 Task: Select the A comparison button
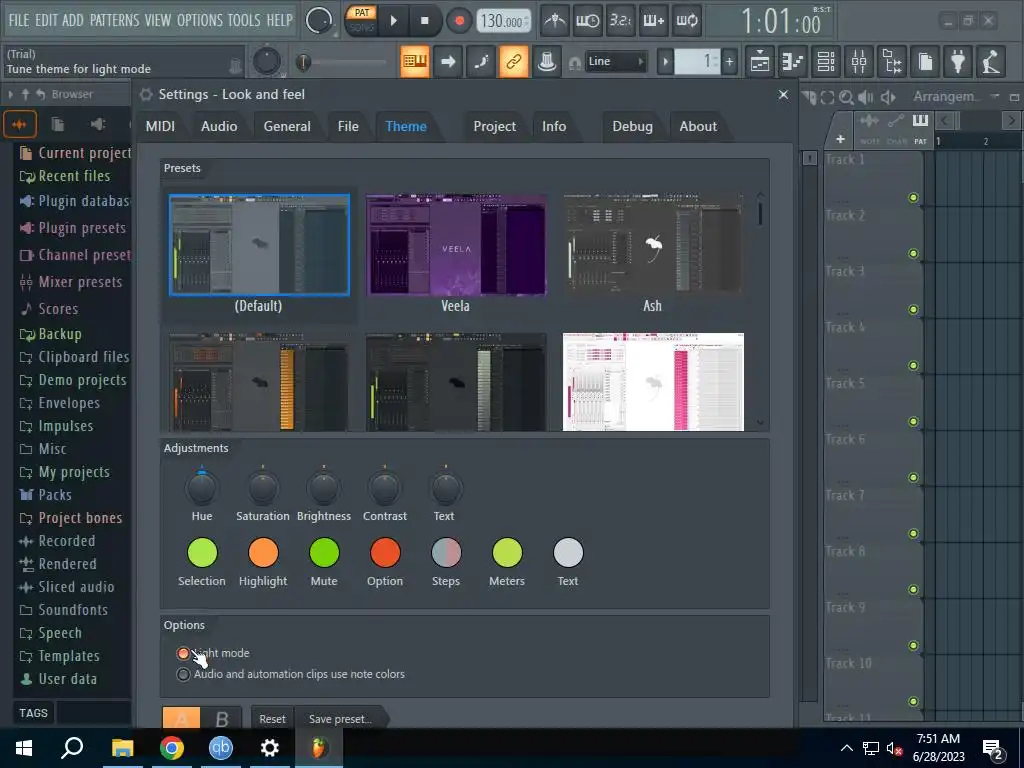coord(182,719)
